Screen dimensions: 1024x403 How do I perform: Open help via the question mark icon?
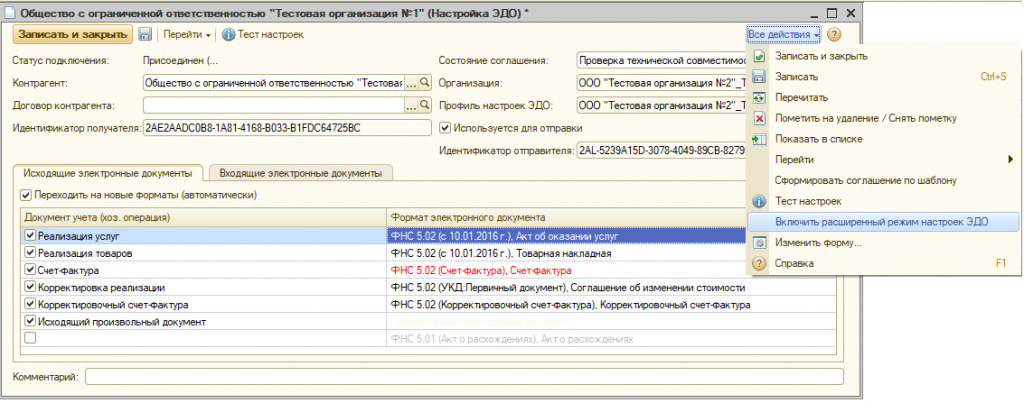click(834, 35)
